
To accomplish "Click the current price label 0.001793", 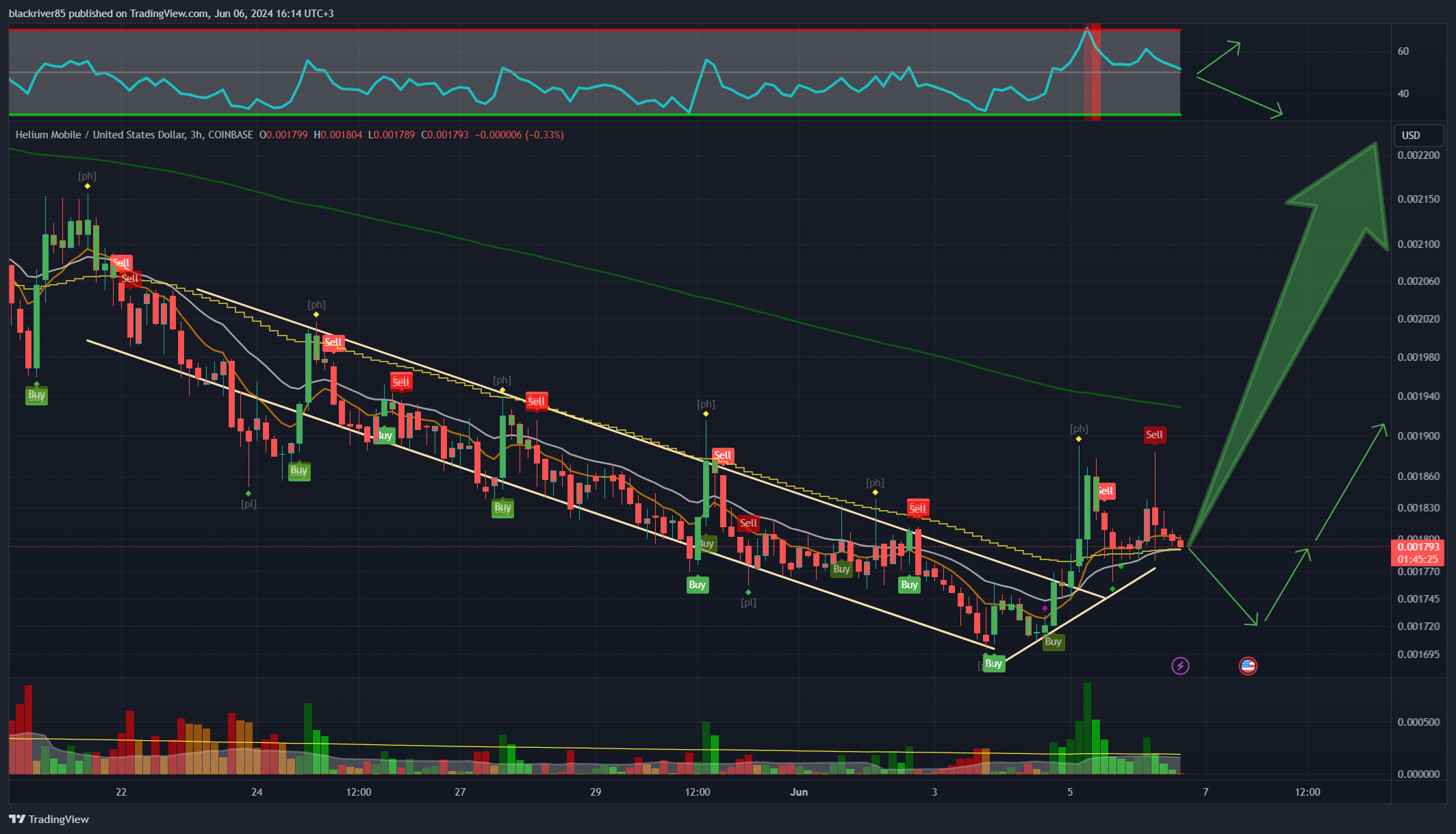I will [1418, 546].
